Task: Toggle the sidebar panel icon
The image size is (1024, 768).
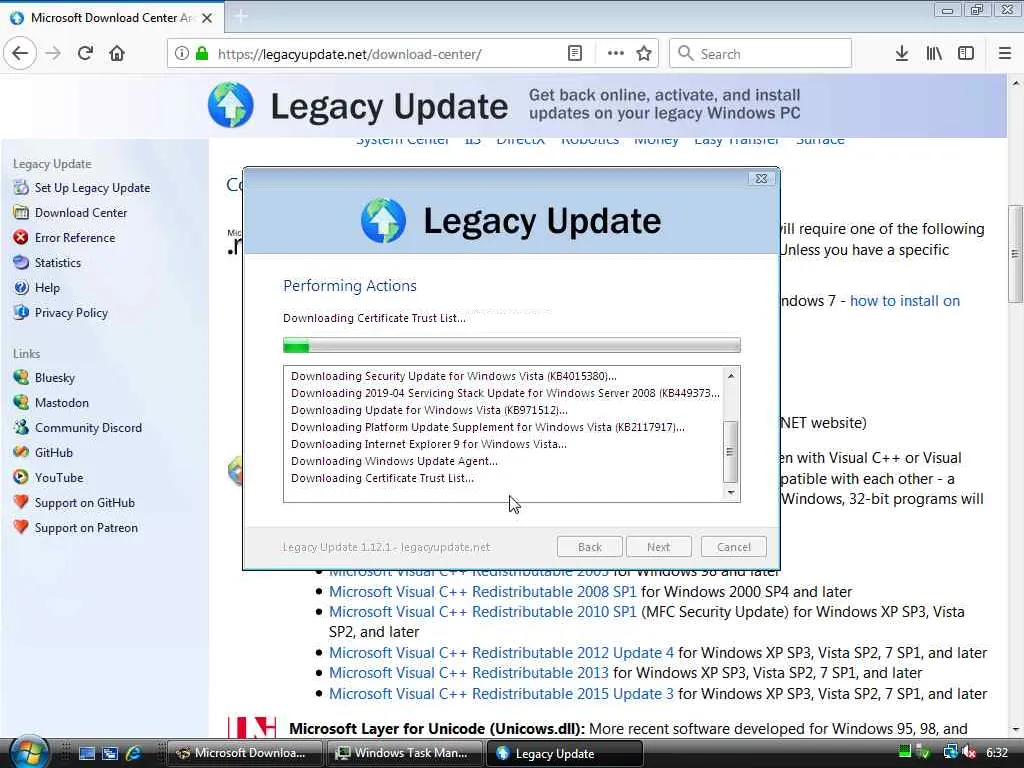Action: [966, 54]
